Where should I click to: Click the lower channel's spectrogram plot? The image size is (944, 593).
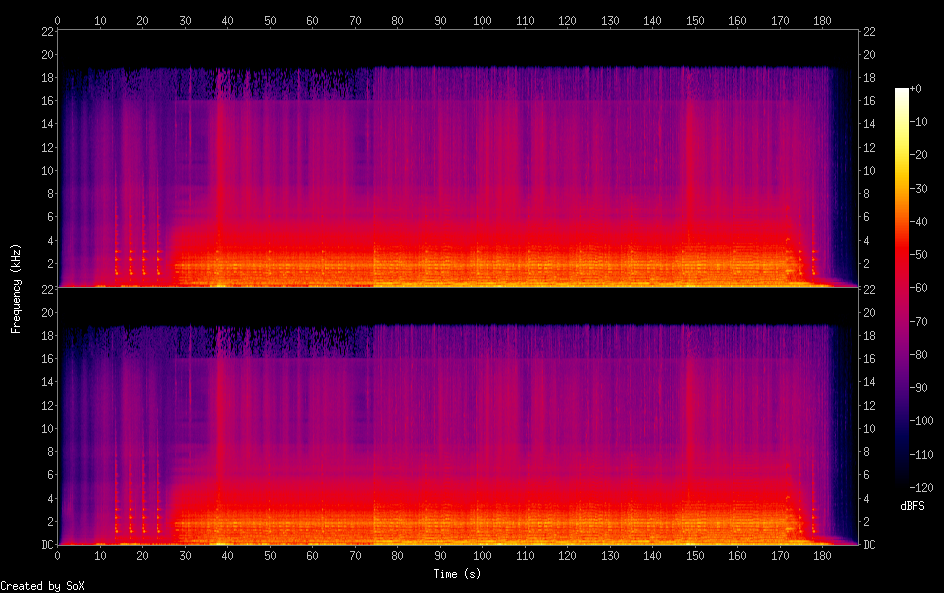[x=458, y=417]
